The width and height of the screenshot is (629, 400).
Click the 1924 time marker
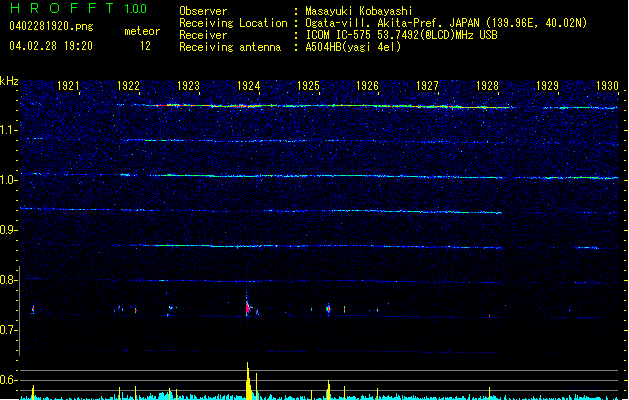(x=248, y=86)
